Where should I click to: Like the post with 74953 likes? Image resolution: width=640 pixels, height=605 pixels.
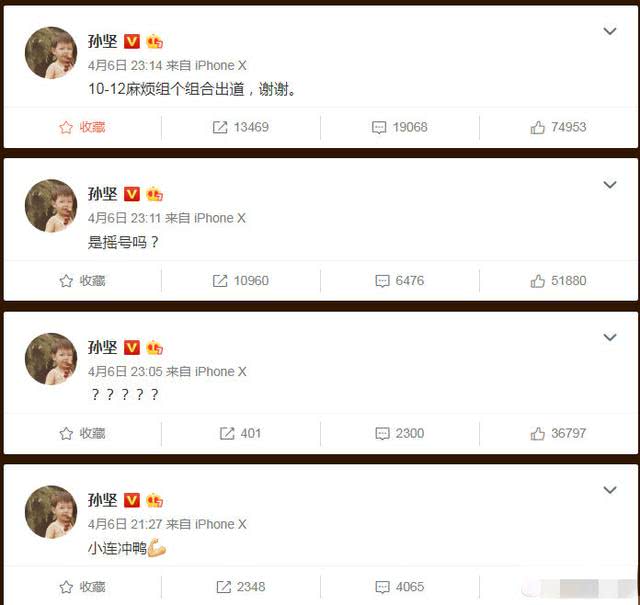[558, 127]
